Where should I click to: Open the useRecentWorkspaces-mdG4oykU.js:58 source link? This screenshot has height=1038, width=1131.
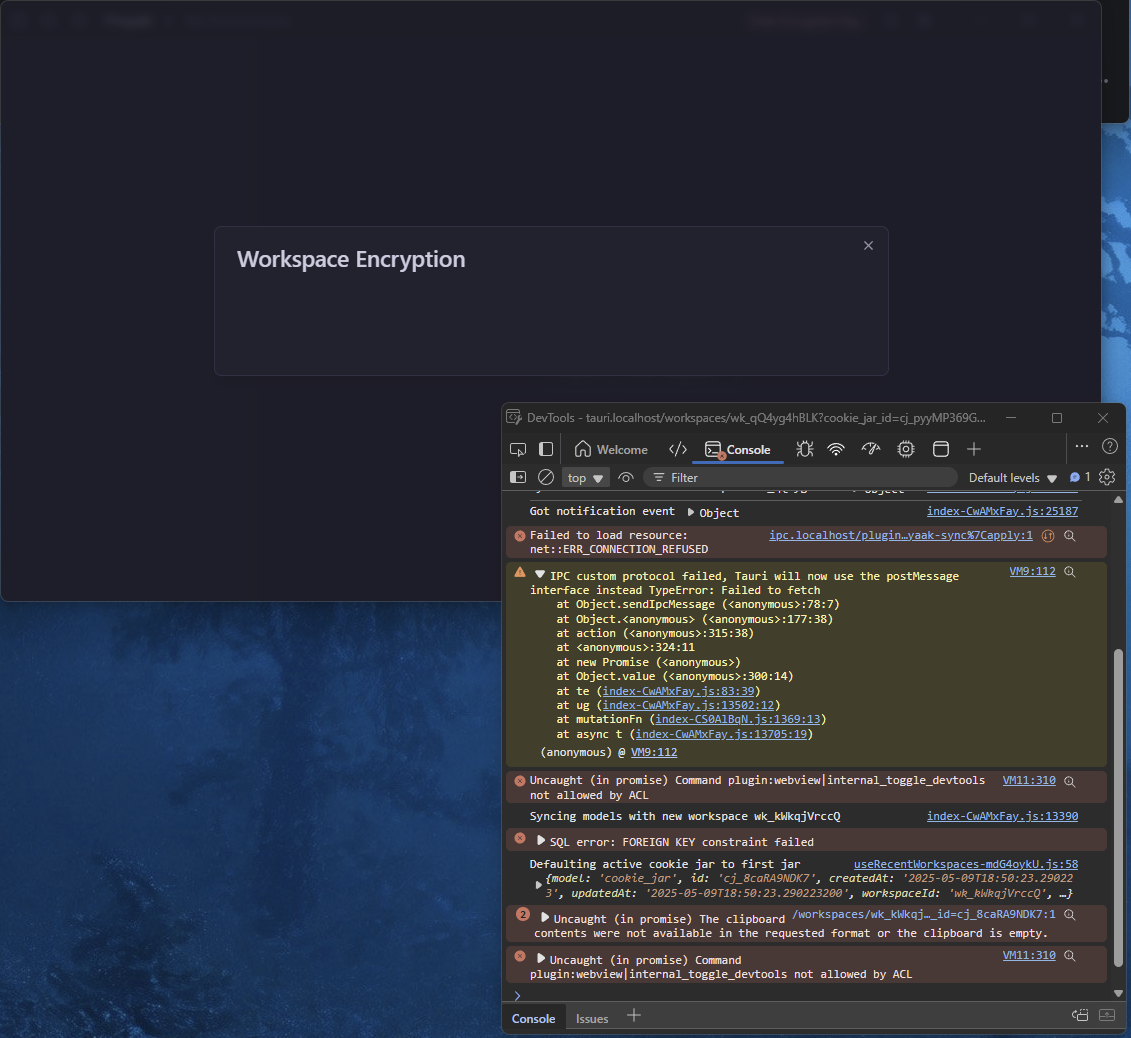(965, 864)
